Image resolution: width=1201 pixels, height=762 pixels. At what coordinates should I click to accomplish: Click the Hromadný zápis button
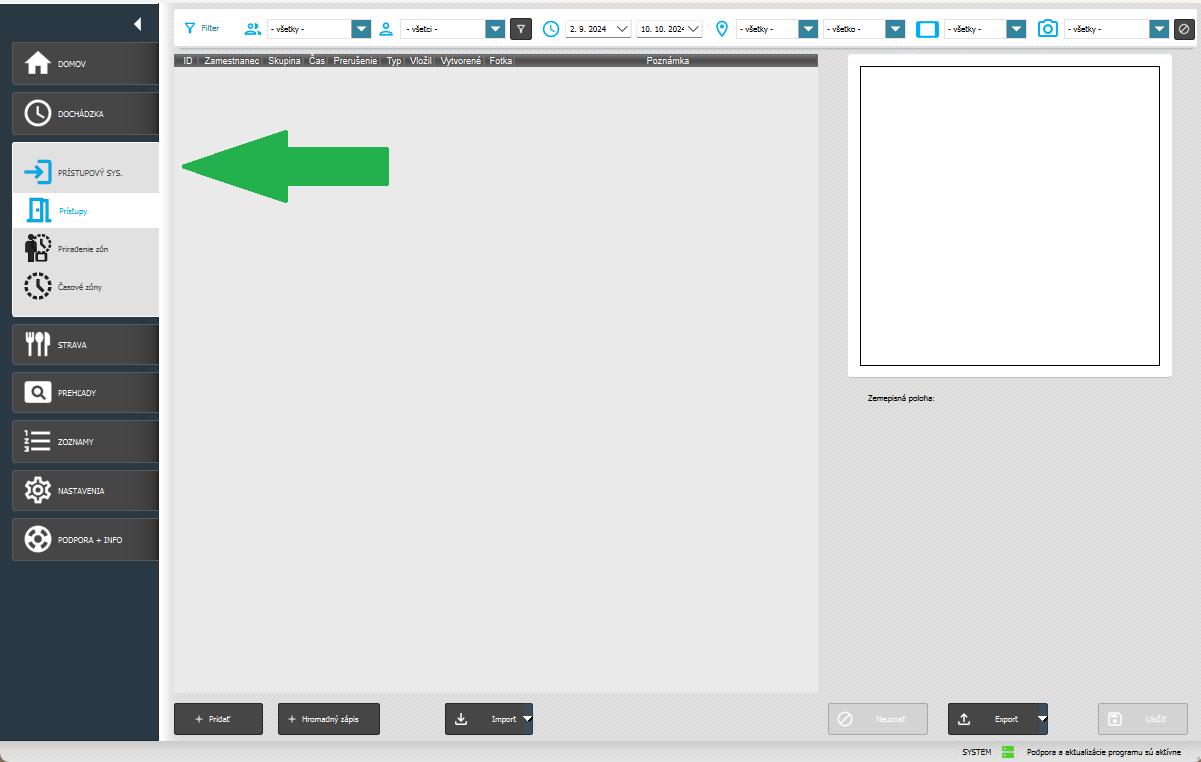point(328,719)
